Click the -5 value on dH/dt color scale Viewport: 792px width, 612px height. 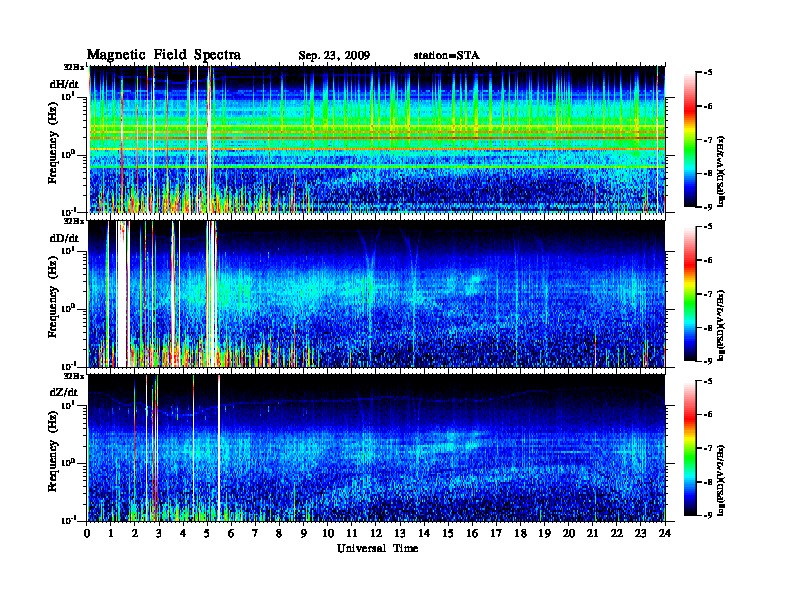(708, 73)
